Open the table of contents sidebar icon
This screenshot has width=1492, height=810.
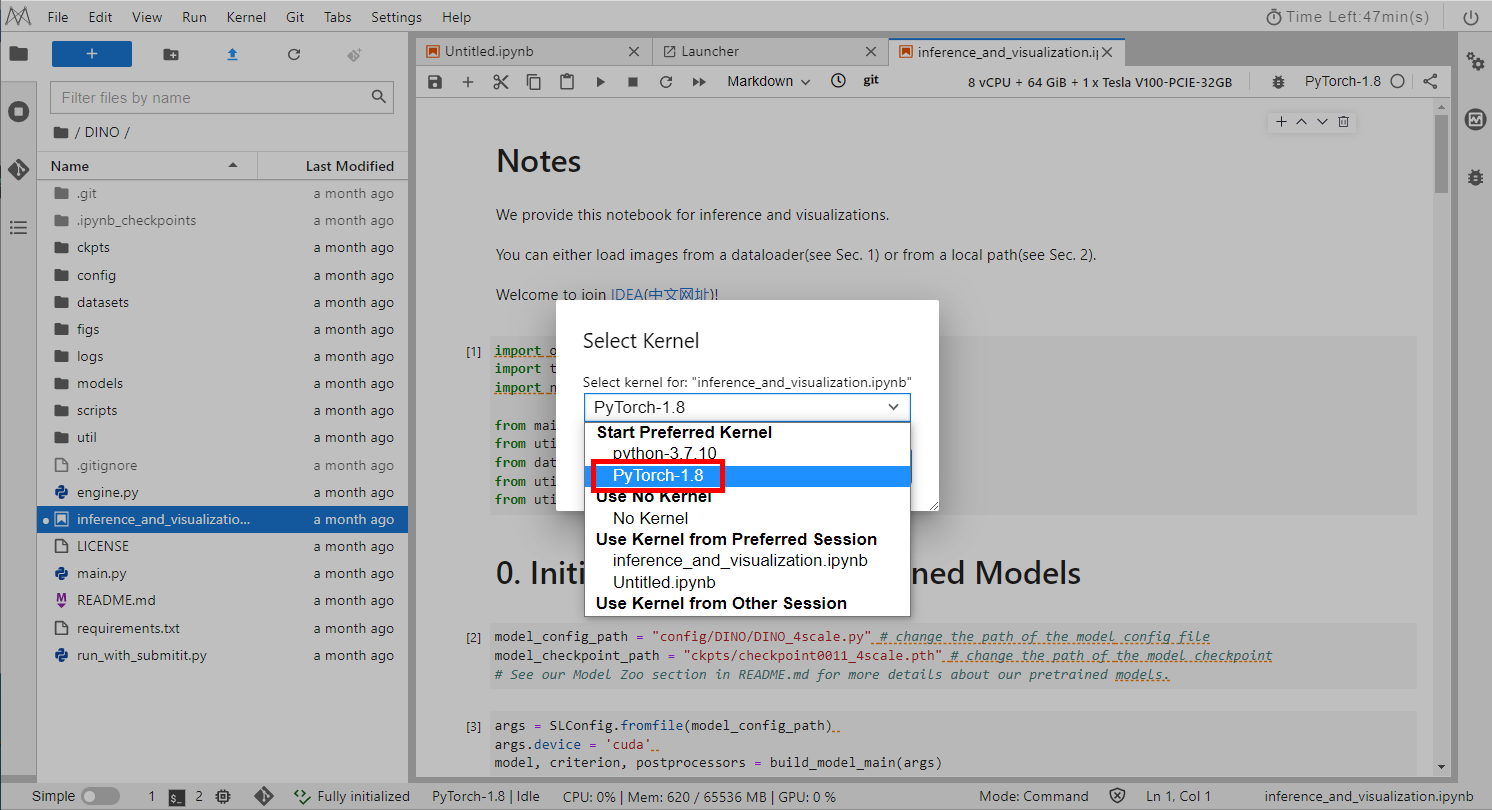pyautogui.click(x=18, y=228)
